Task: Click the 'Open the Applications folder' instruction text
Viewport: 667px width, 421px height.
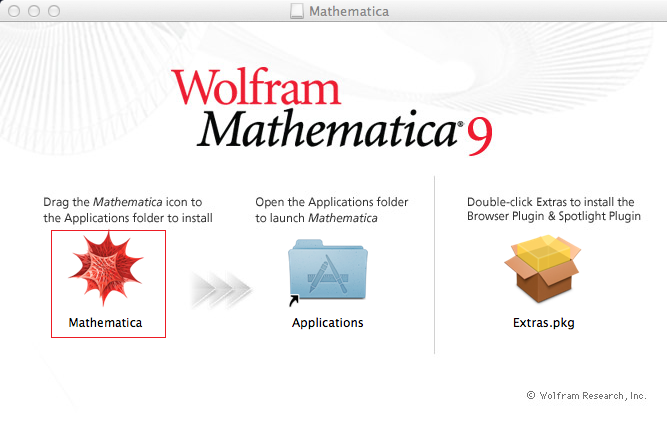Action: [x=331, y=210]
